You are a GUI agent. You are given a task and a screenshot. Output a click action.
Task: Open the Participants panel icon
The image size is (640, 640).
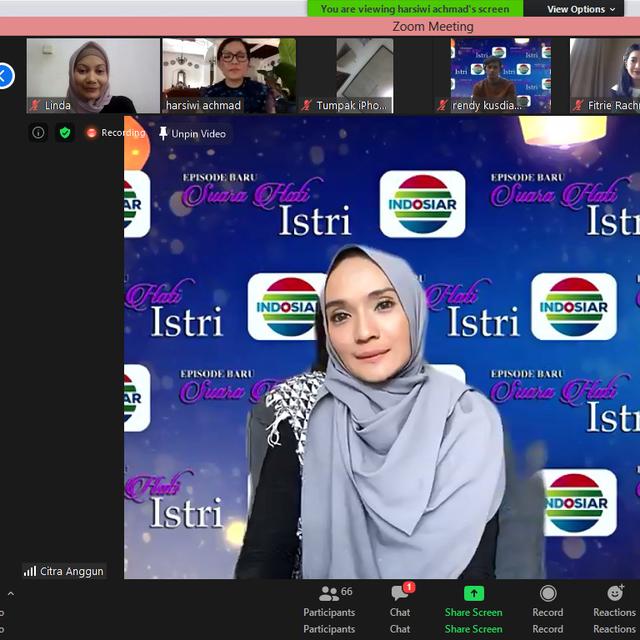329,594
